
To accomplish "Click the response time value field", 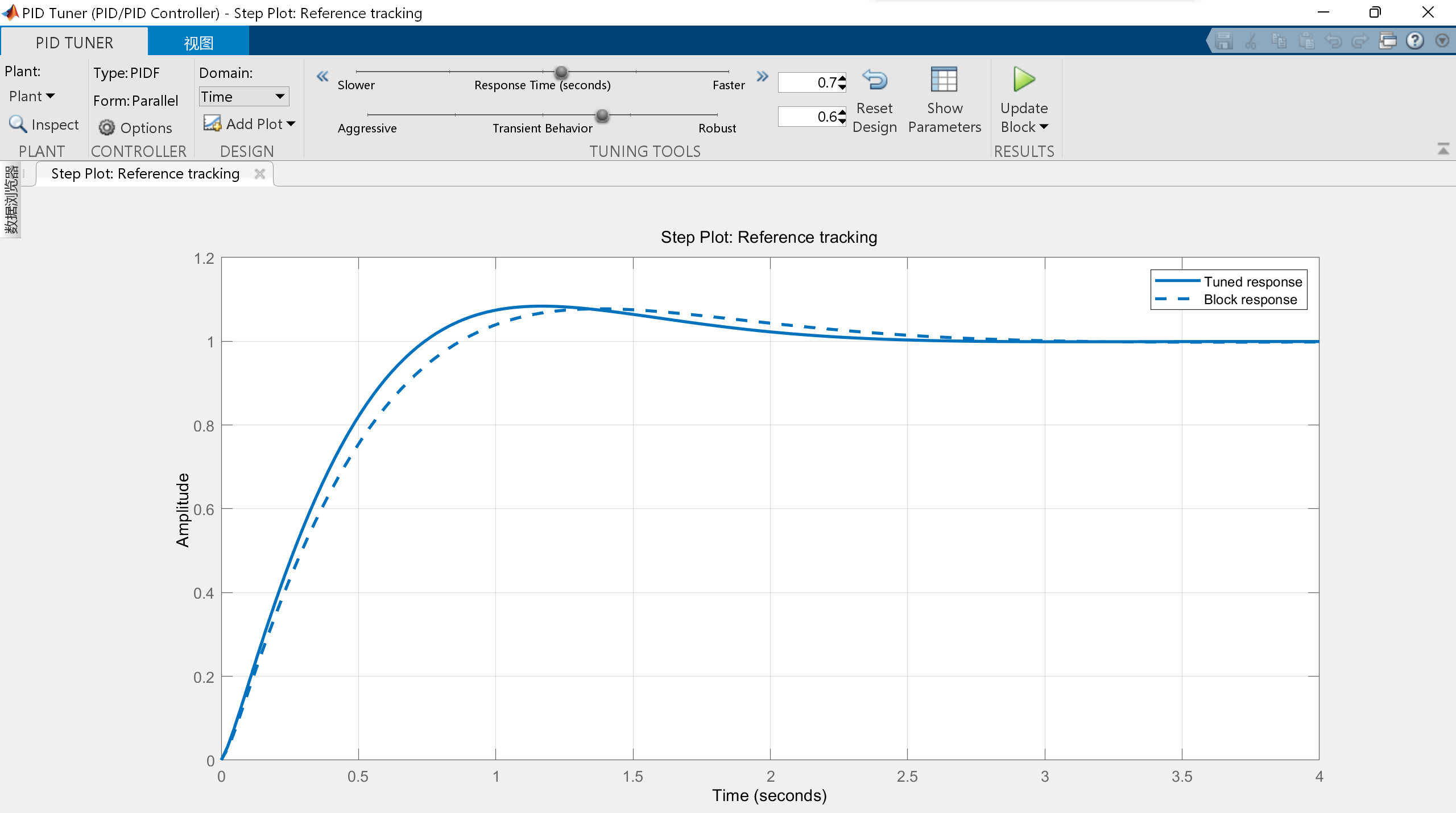I will 807,82.
